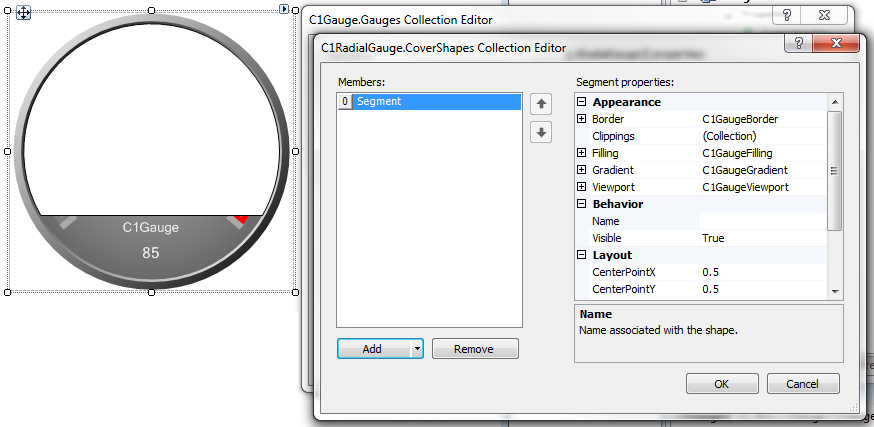Collapse the Behavior category
The width and height of the screenshot is (874, 427).
click(x=582, y=204)
